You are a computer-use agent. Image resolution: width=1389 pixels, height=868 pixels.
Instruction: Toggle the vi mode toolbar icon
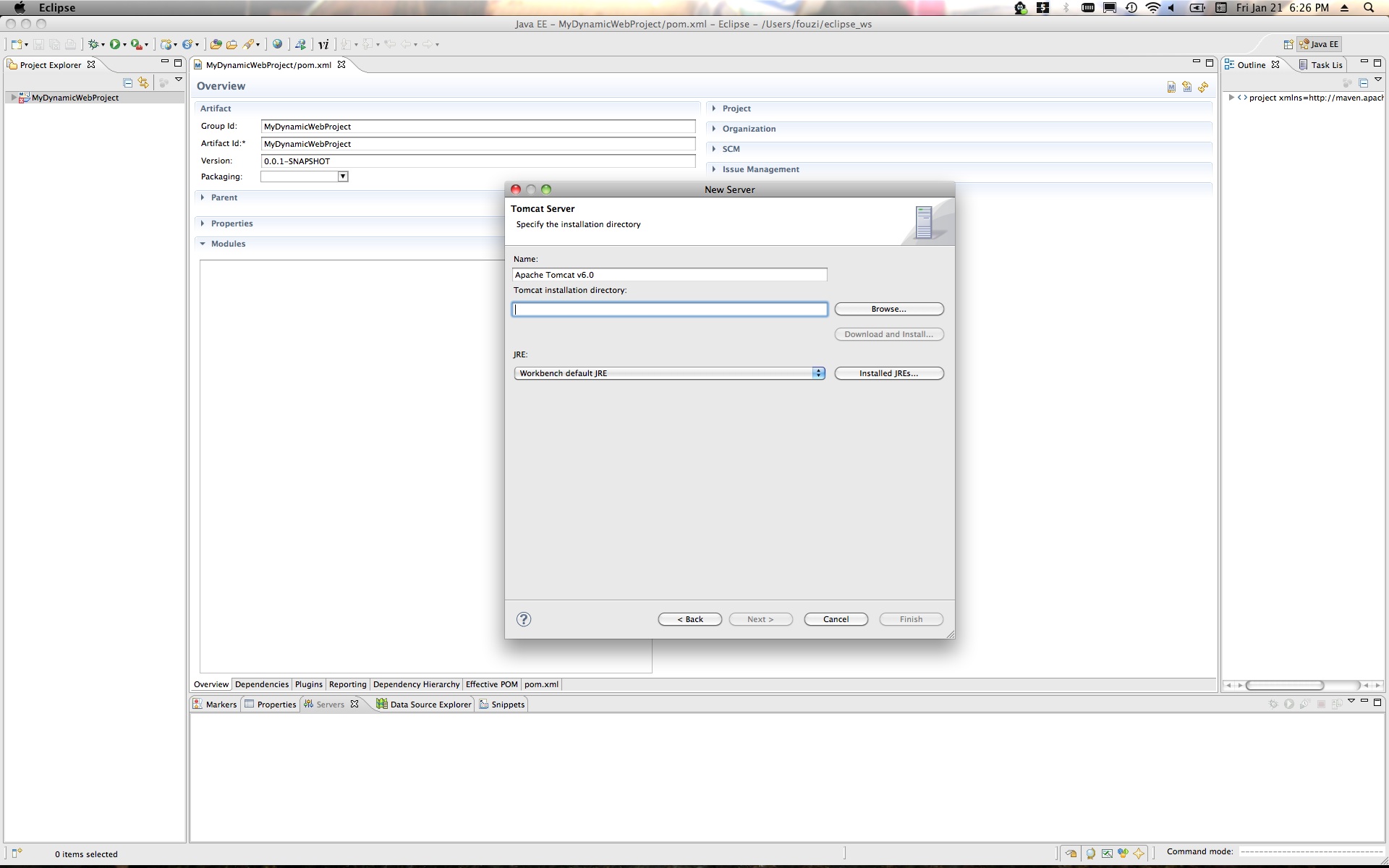[323, 44]
